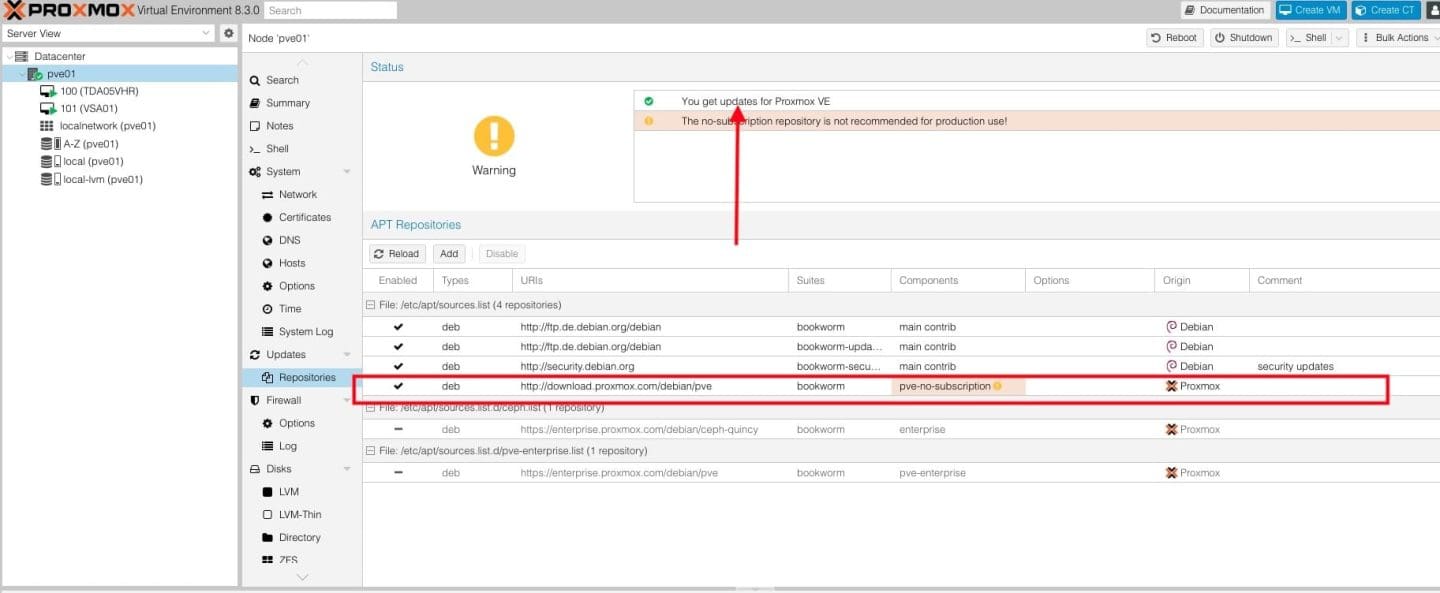Open the System Log entry
The image size is (1440, 593).
(305, 332)
